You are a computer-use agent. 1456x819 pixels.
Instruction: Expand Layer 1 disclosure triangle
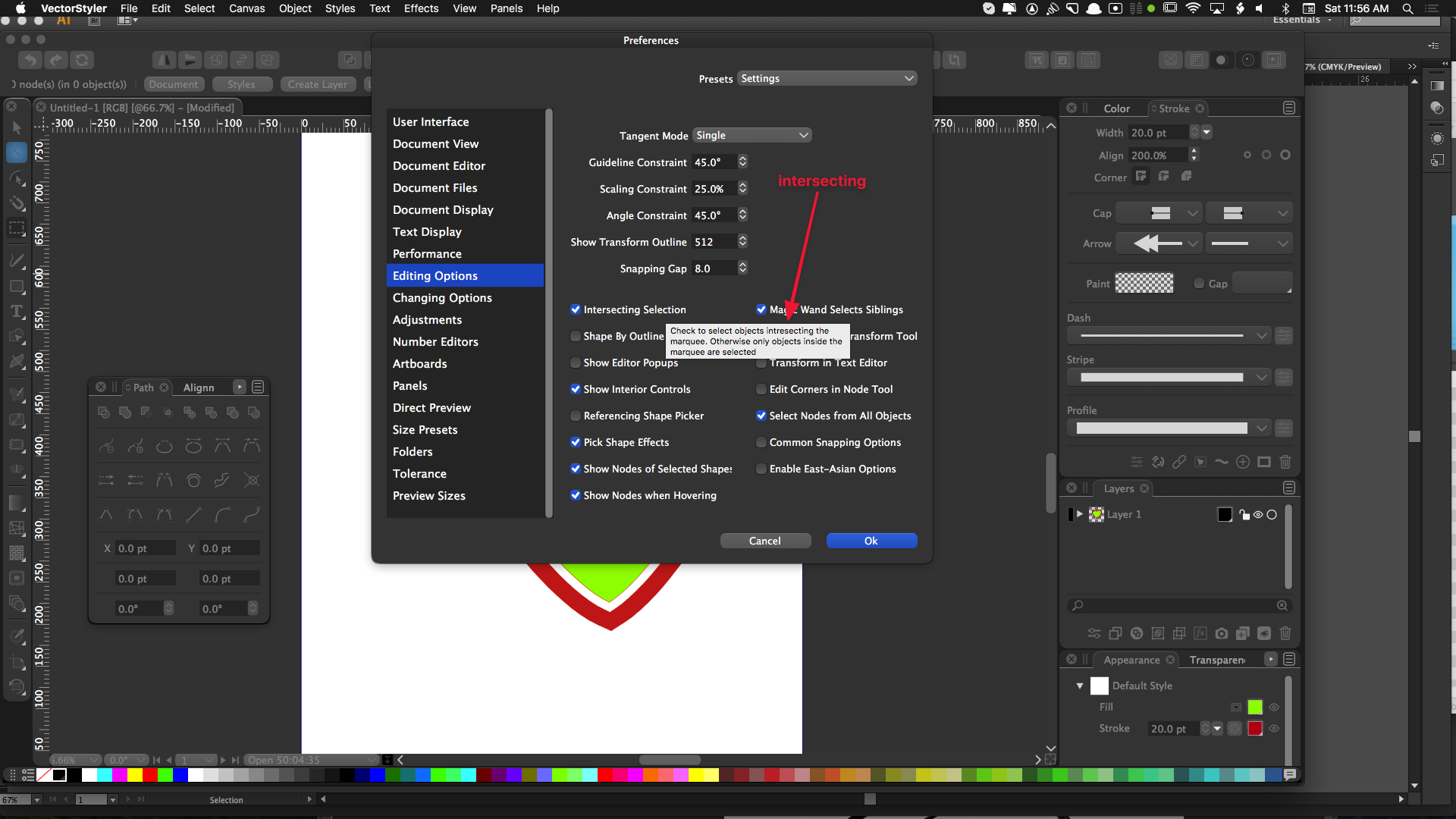pos(1079,514)
